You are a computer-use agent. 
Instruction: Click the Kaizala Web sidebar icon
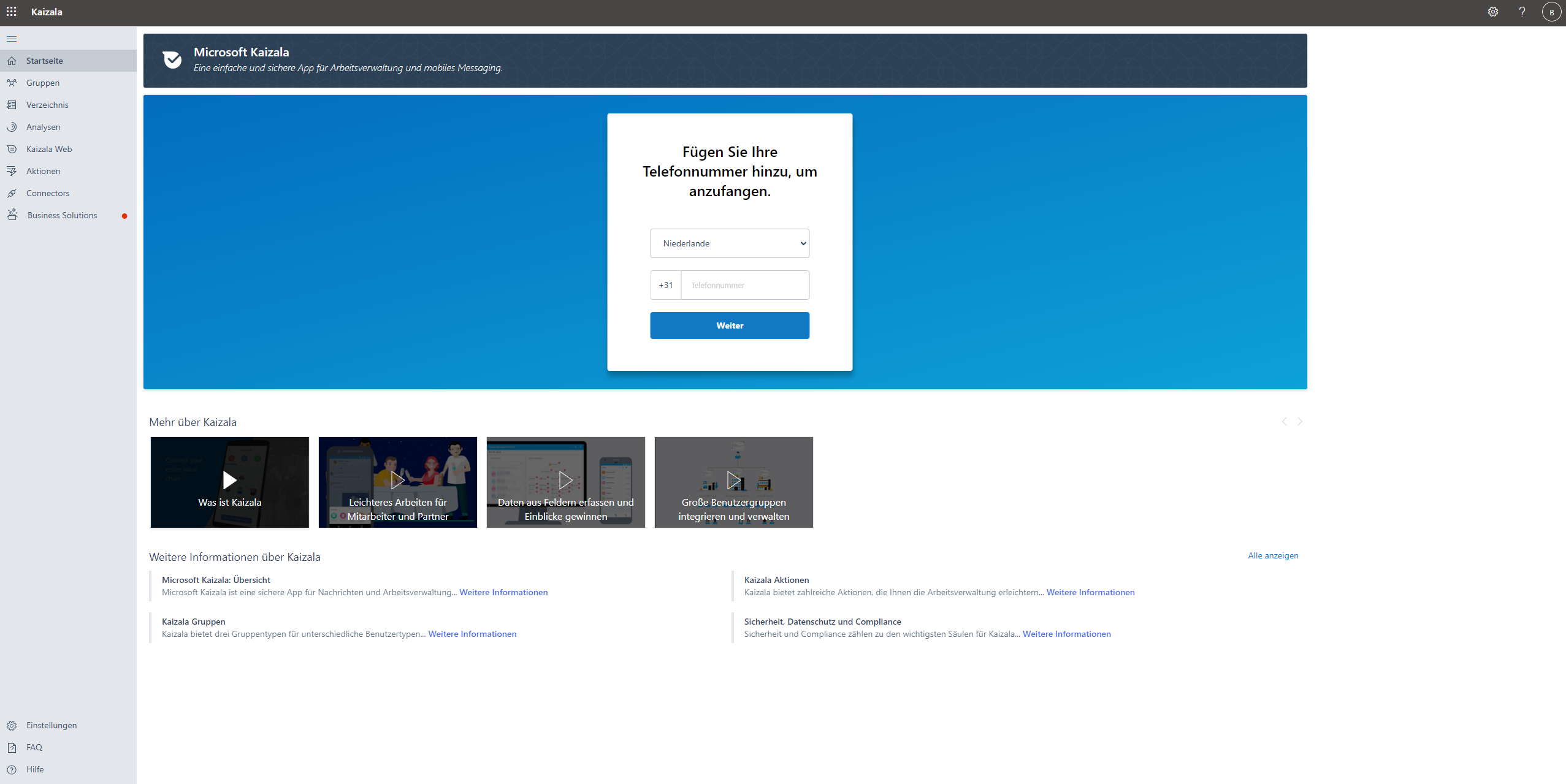click(12, 149)
